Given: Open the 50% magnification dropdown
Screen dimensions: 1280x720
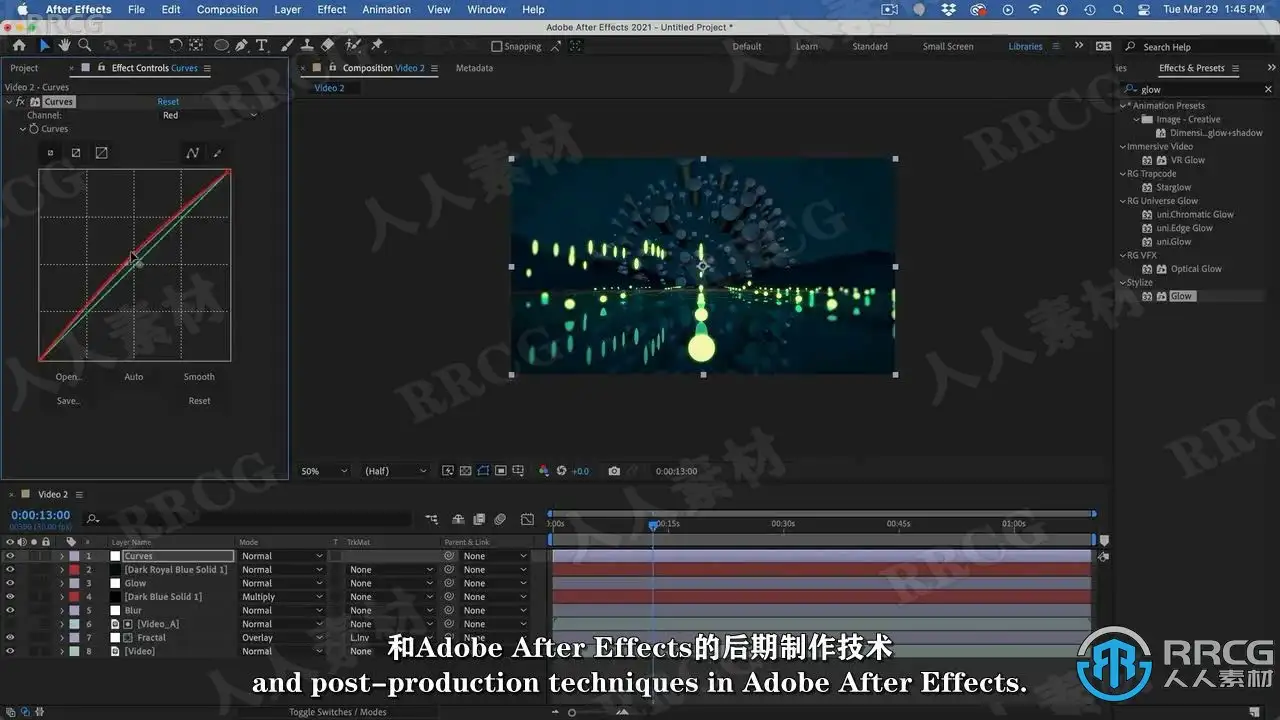Looking at the screenshot, I should 325,471.
